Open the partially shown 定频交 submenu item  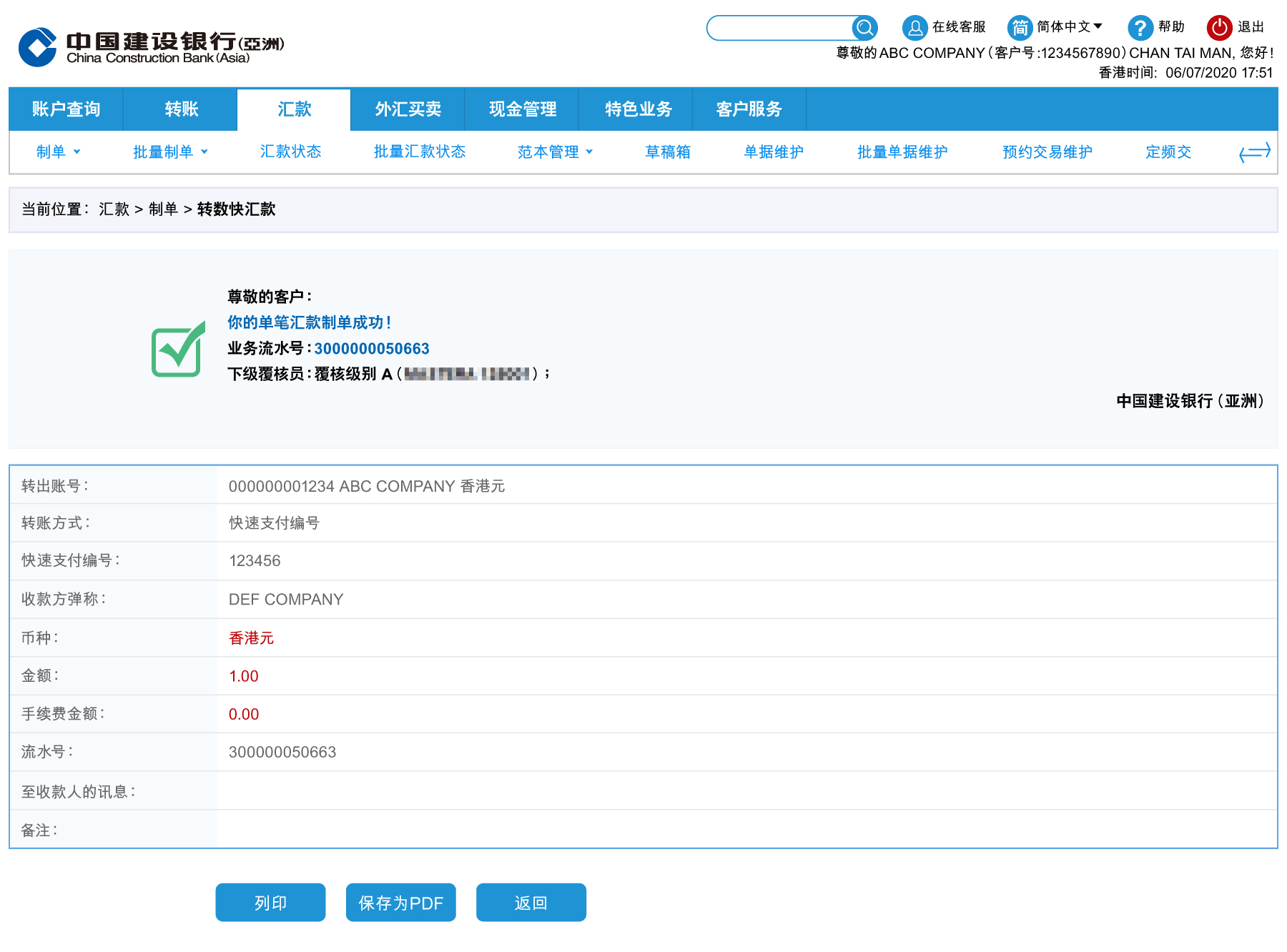point(1168,152)
